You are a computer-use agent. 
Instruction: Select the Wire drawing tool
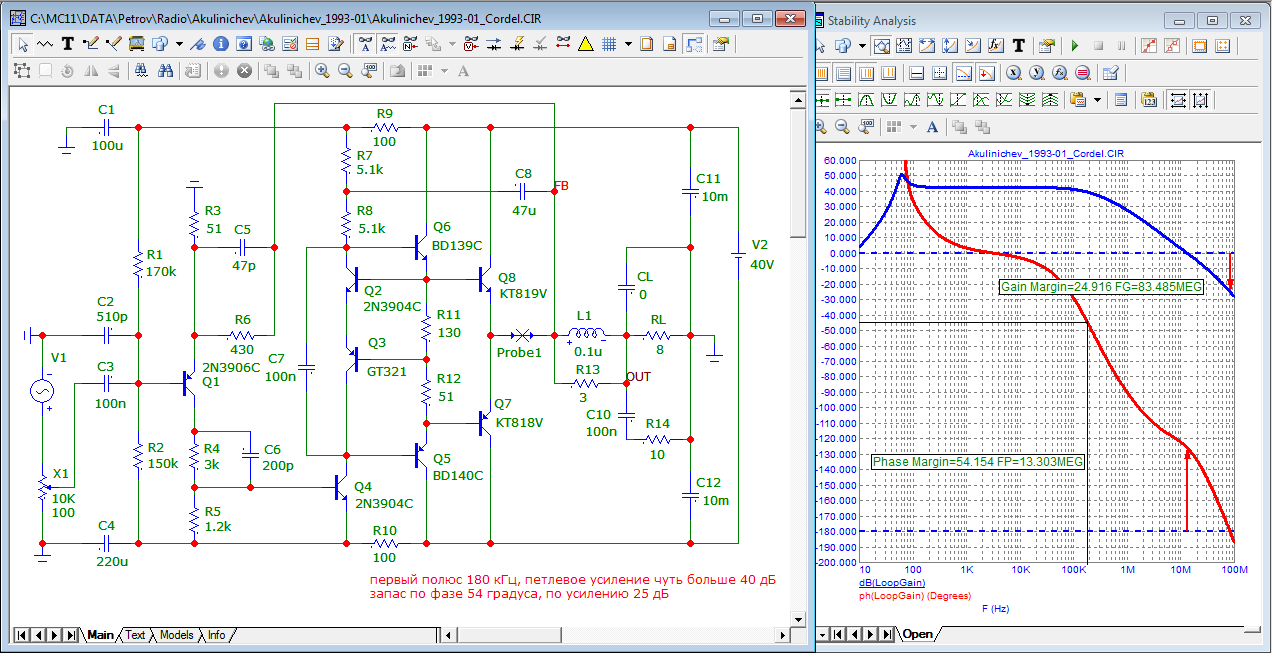point(91,44)
